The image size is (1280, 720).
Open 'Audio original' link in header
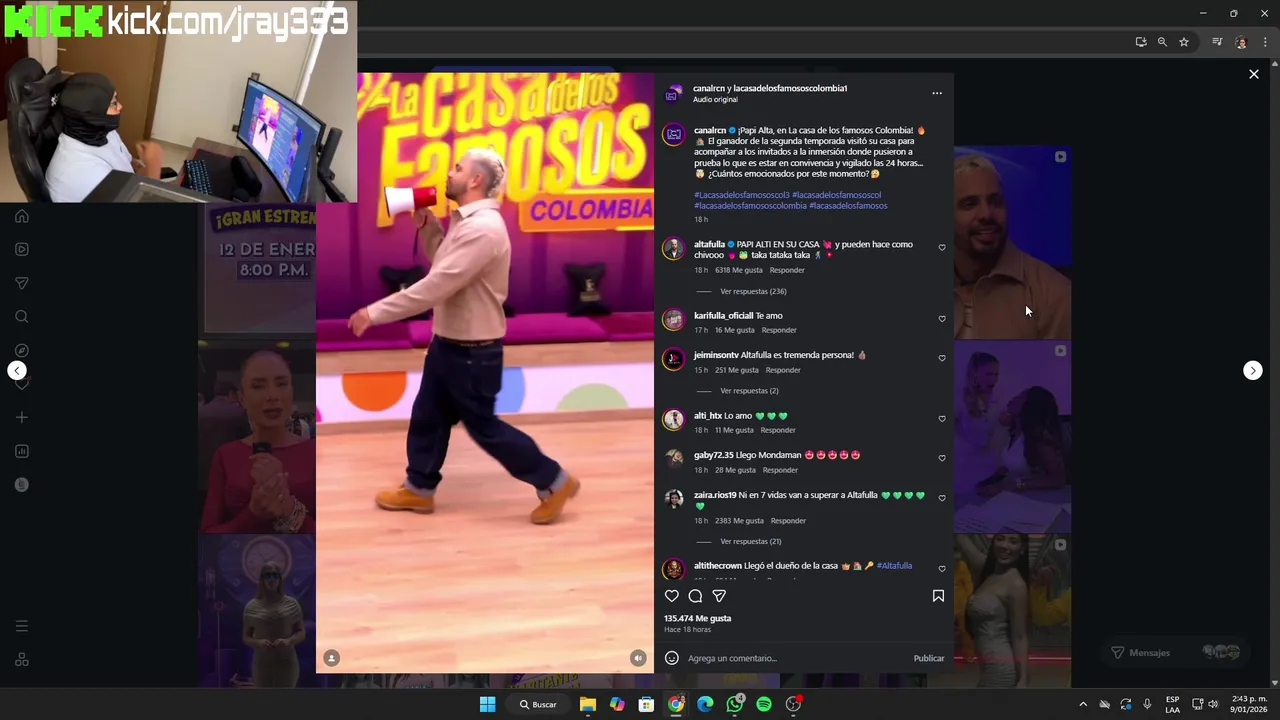[x=715, y=99]
